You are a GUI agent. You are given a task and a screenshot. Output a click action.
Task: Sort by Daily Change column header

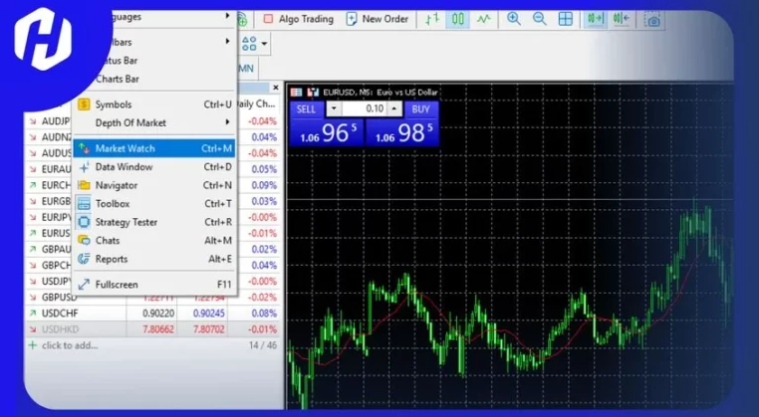tap(256, 104)
